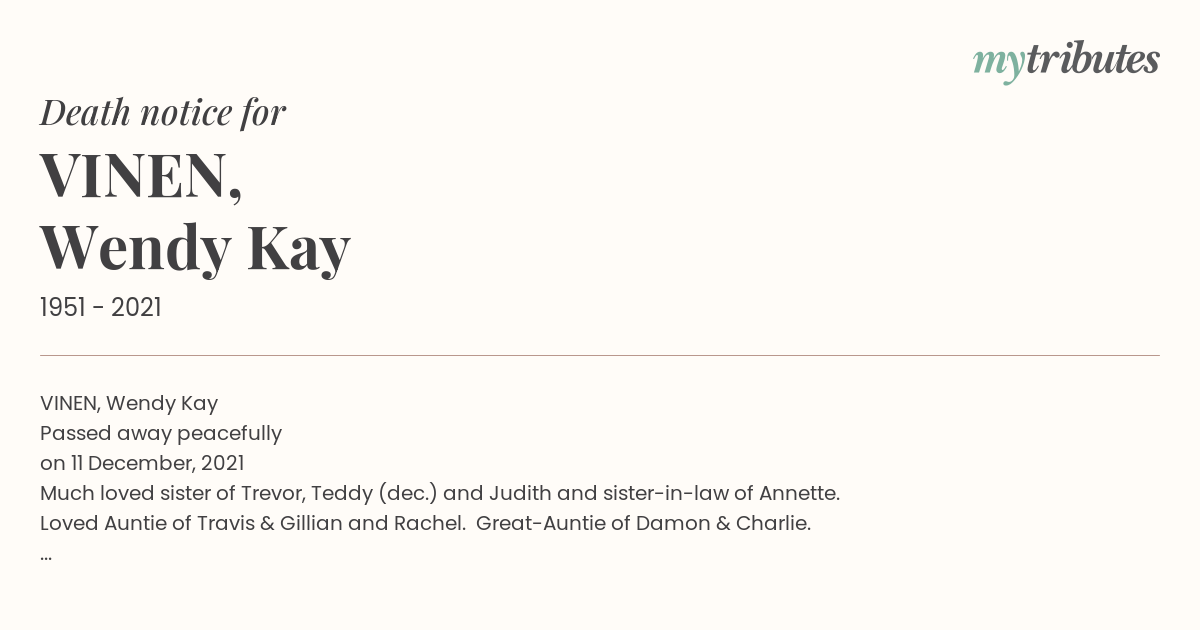Click the word 'my' in logo

pos(999,63)
